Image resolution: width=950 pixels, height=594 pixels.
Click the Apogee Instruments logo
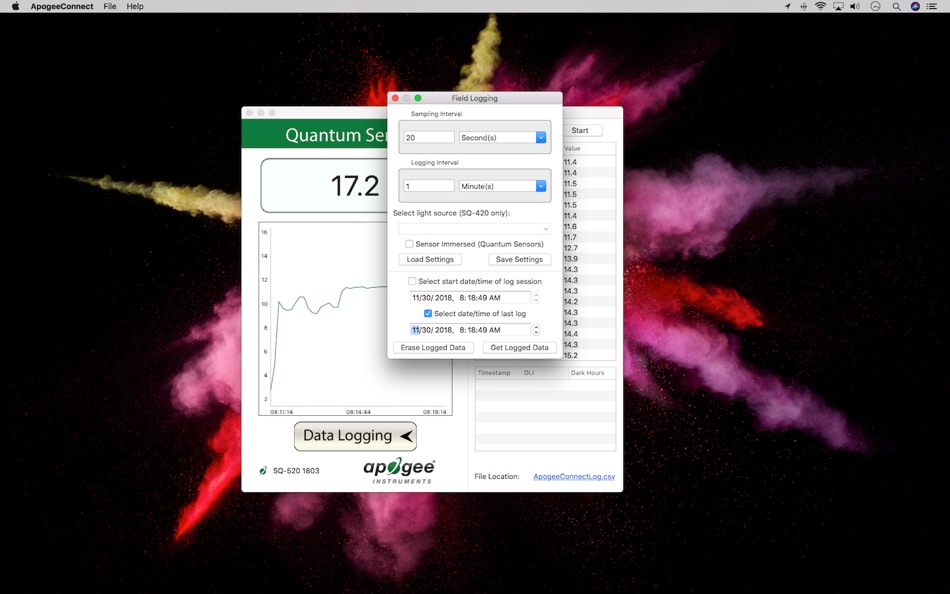click(x=399, y=470)
